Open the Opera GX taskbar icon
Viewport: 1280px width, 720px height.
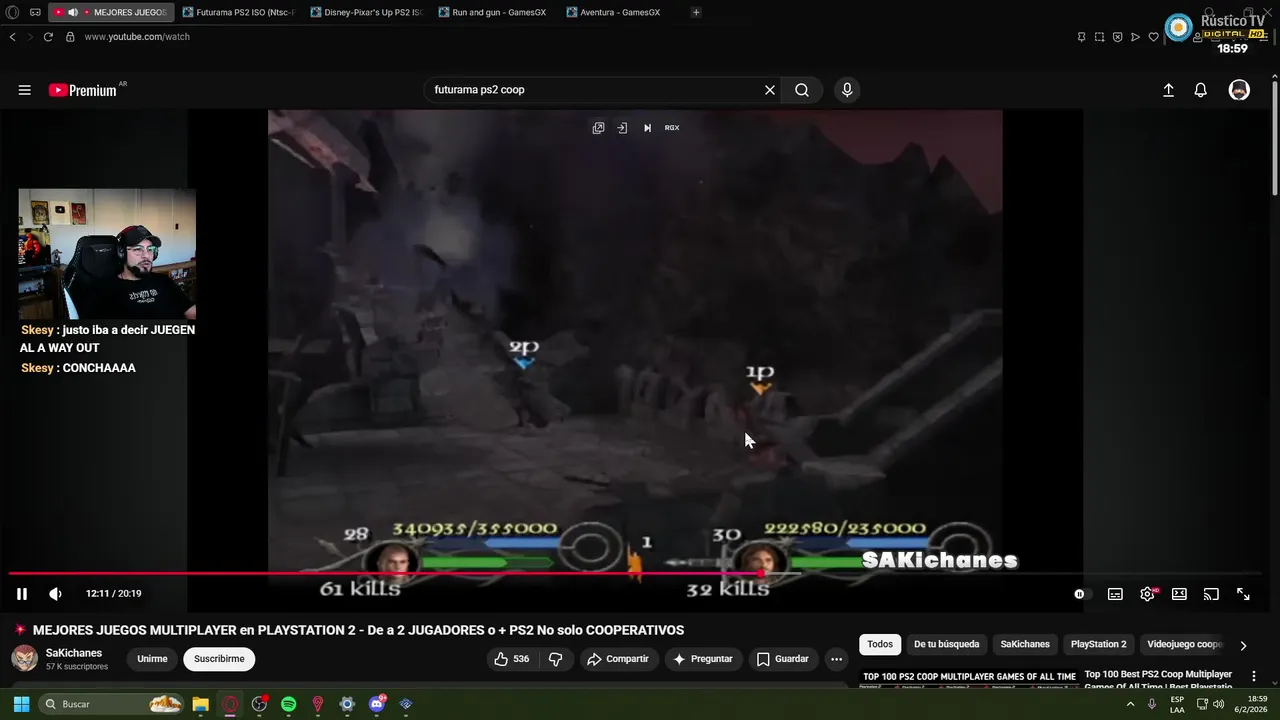click(230, 704)
